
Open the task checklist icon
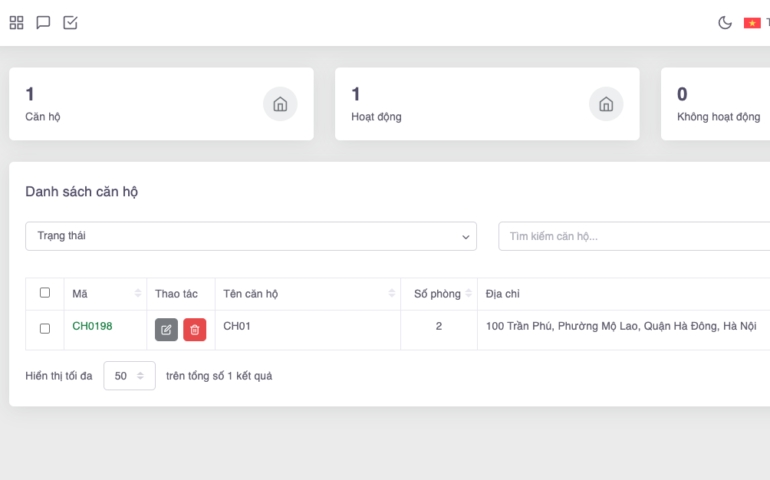(70, 23)
